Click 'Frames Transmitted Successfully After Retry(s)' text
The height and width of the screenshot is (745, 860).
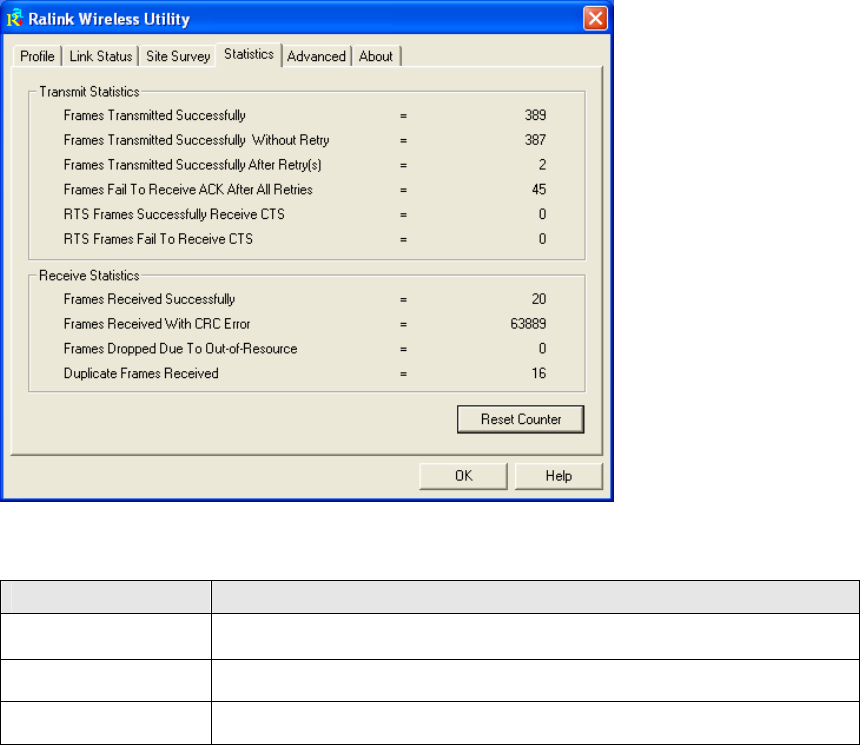click(193, 165)
